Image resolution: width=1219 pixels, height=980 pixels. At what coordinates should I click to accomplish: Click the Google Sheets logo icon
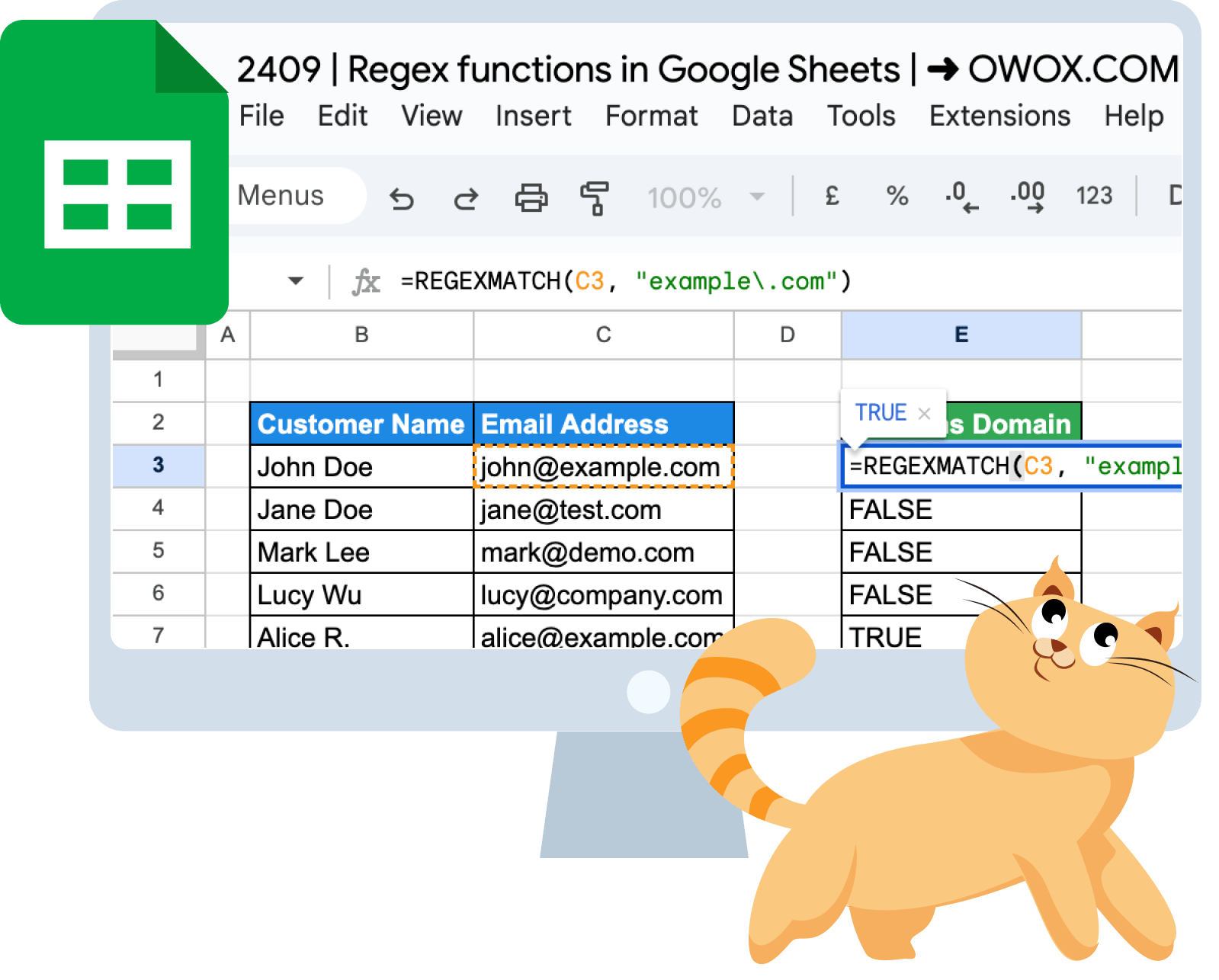[114, 172]
